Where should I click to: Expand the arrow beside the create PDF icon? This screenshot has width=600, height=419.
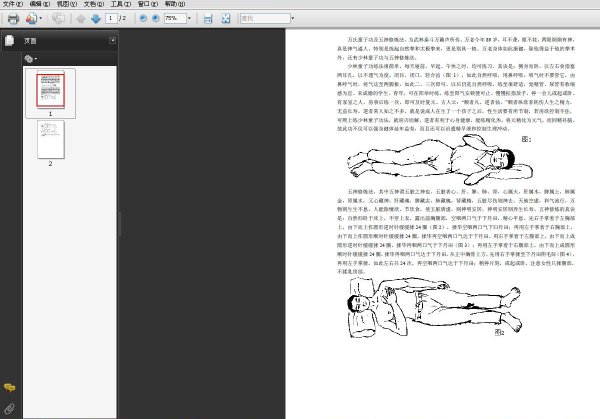41,18
